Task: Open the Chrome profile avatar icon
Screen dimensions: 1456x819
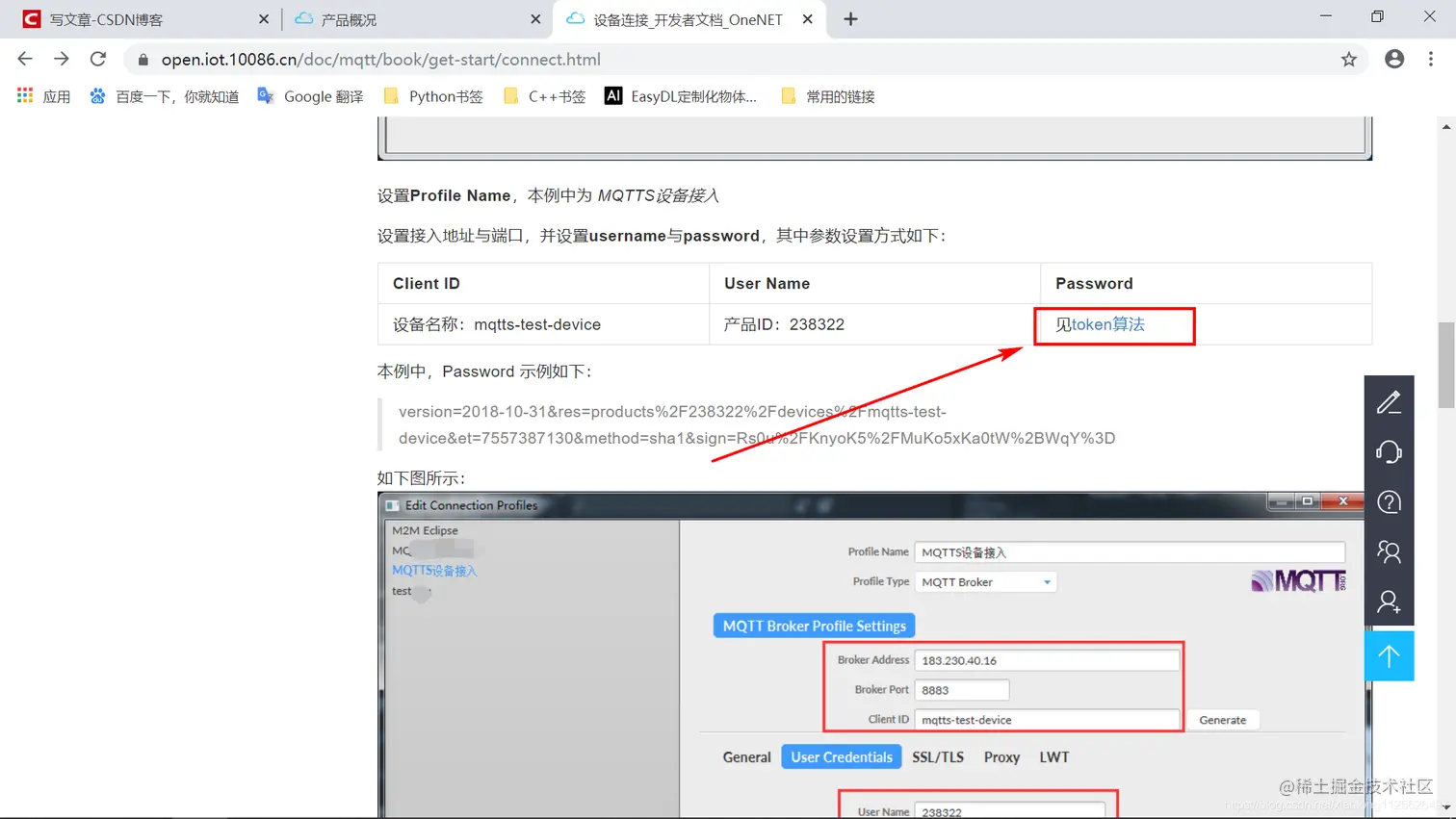Action: tap(1394, 59)
